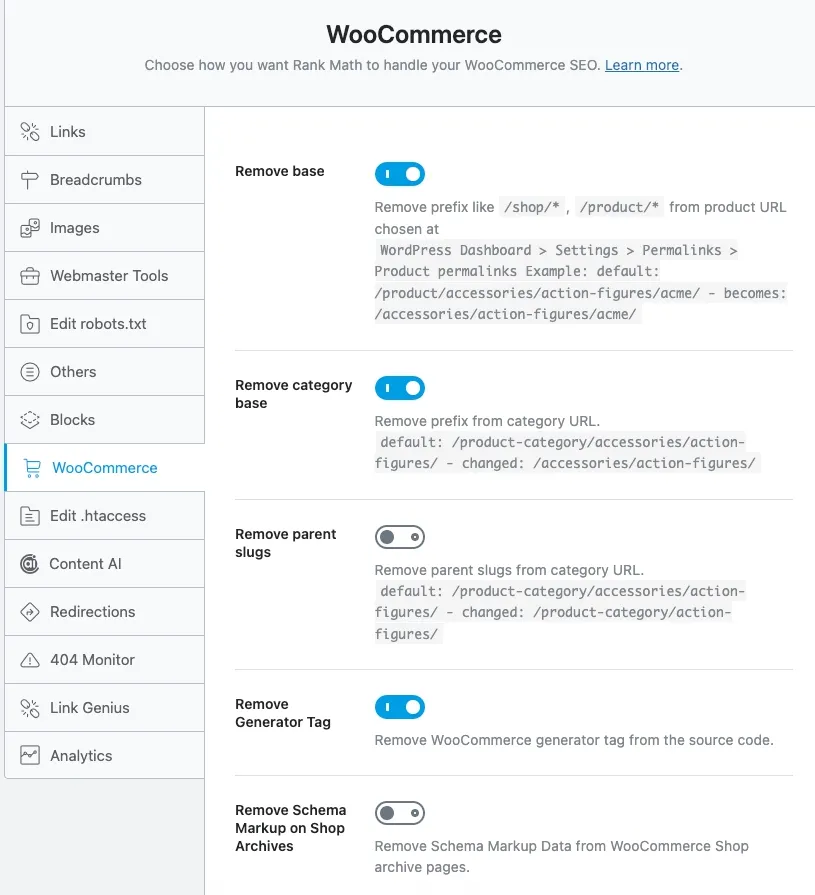Screen dimensions: 815x895
Task: Open Webmaster Tools section
Action: [x=104, y=276]
